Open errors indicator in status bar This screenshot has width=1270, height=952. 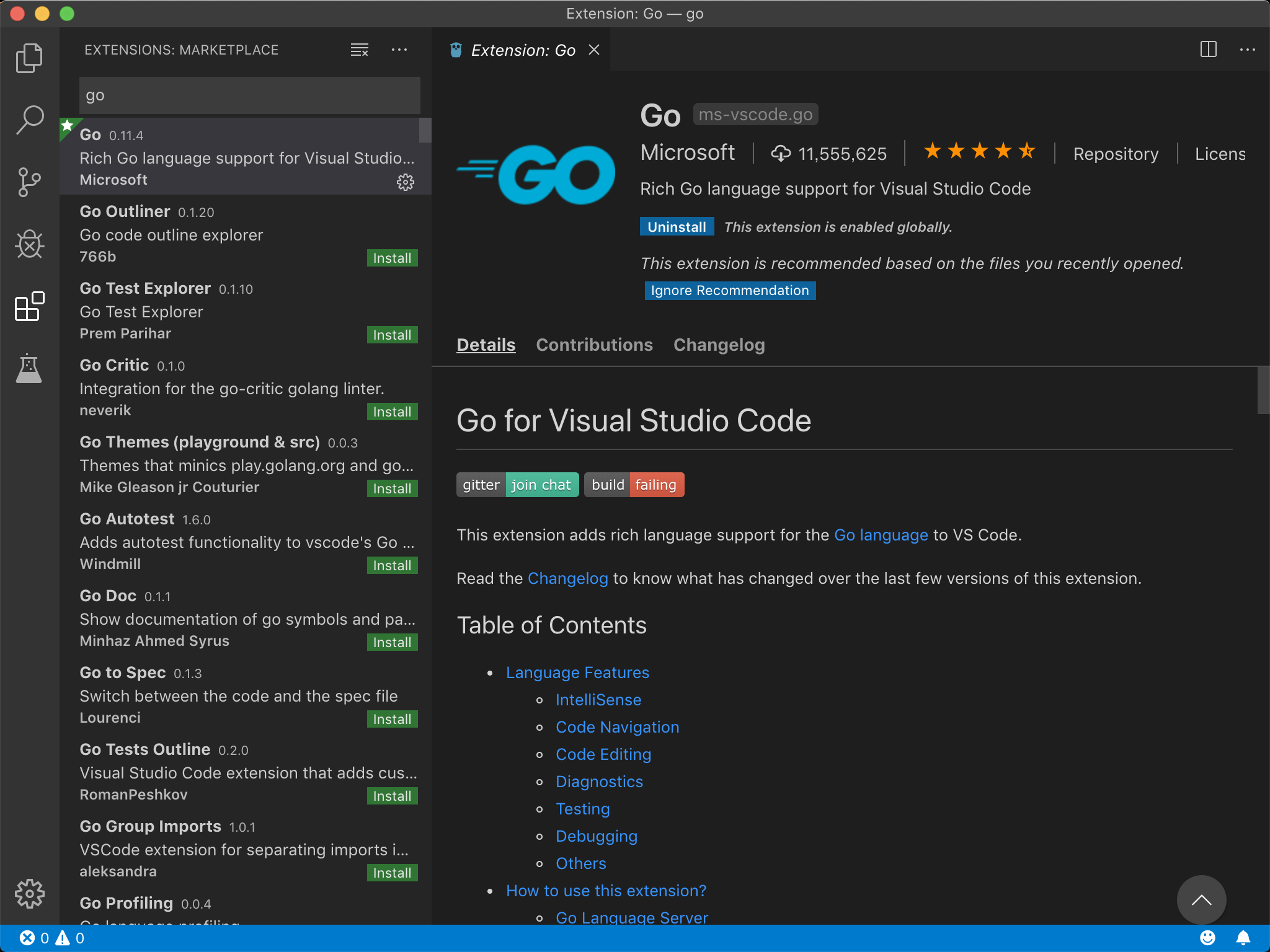[x=35, y=938]
